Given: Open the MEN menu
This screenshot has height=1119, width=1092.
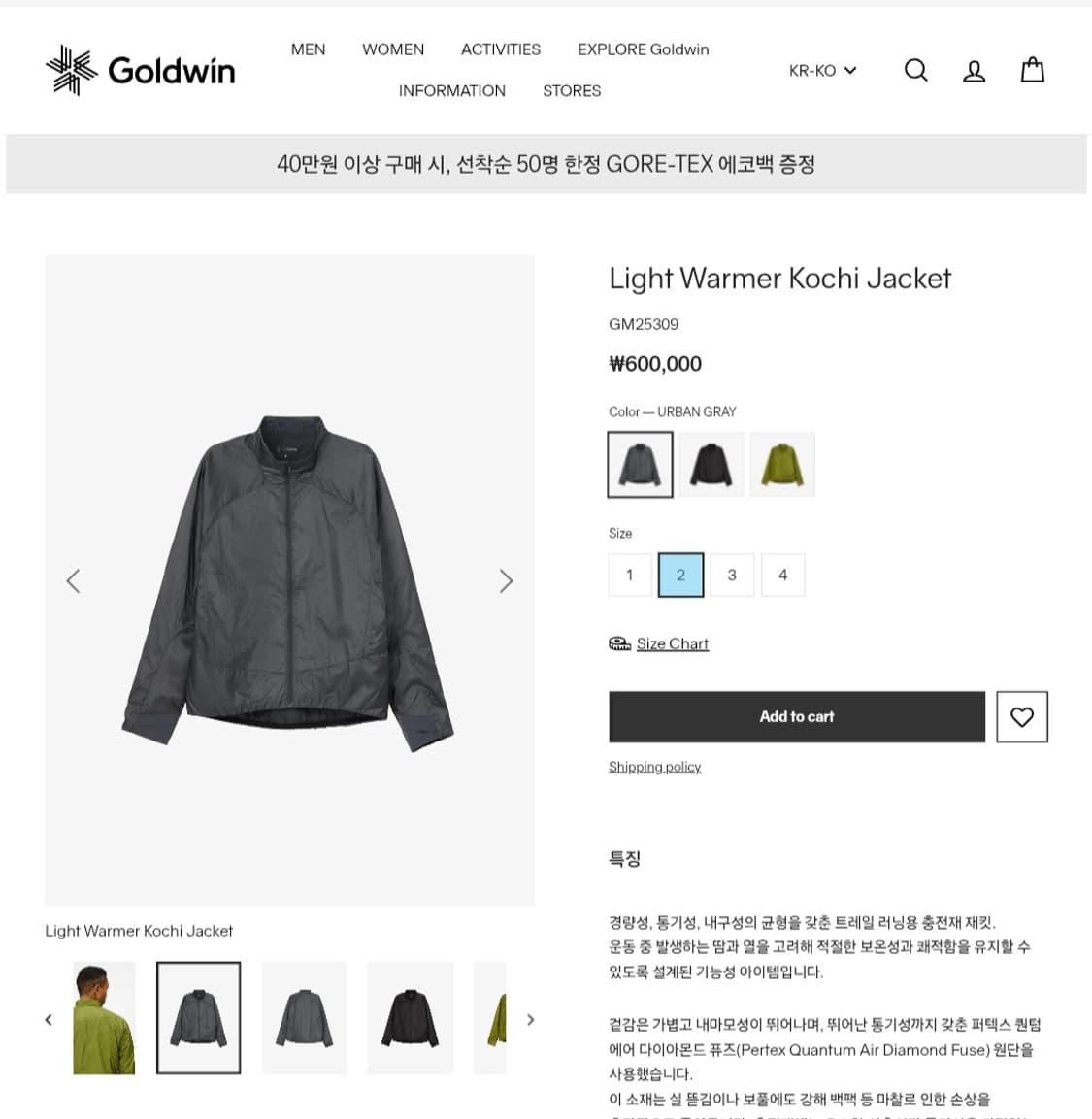Looking at the screenshot, I should [309, 49].
